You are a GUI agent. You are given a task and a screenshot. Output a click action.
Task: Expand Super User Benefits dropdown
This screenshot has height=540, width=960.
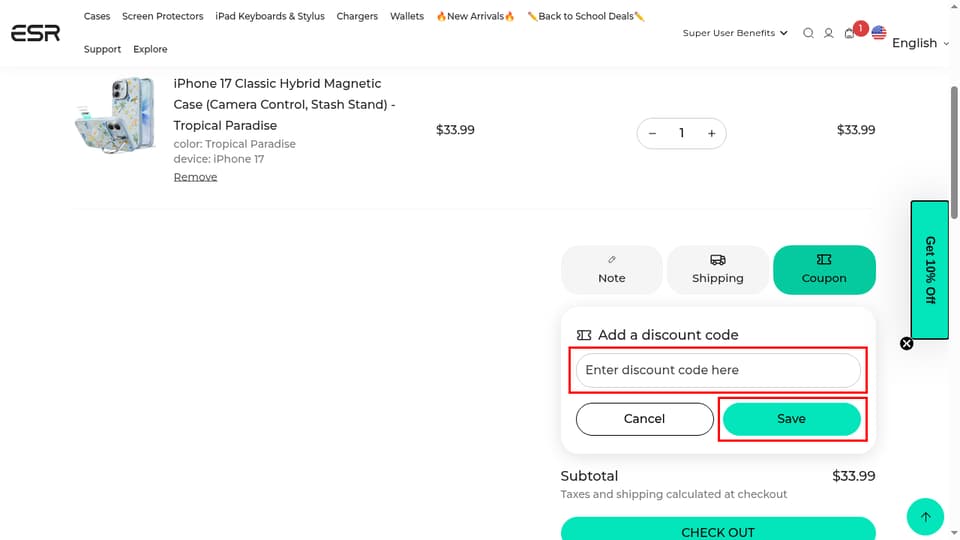pos(735,33)
